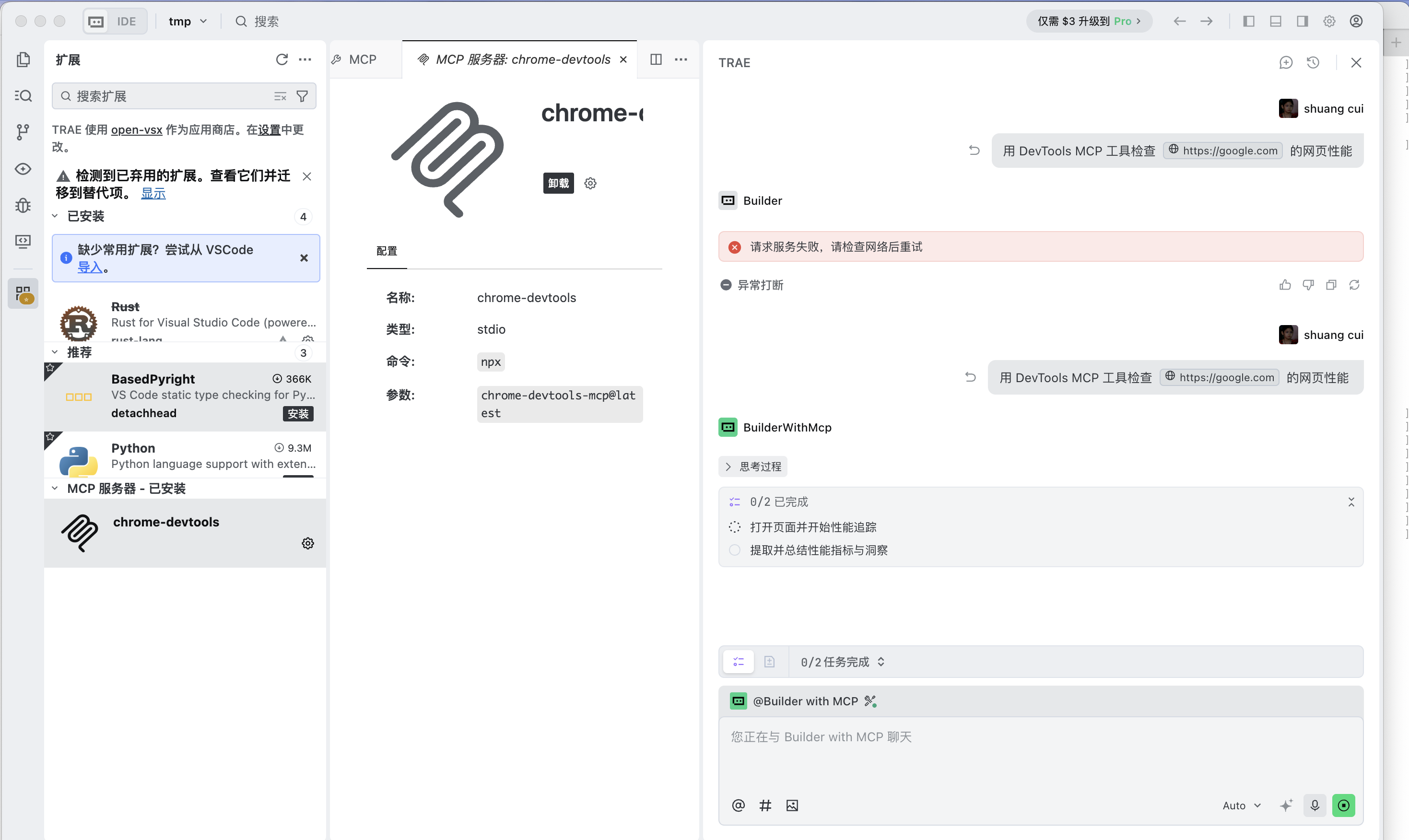Click the 搜索扩展 search field
The height and width of the screenshot is (840, 1409).
(170, 96)
